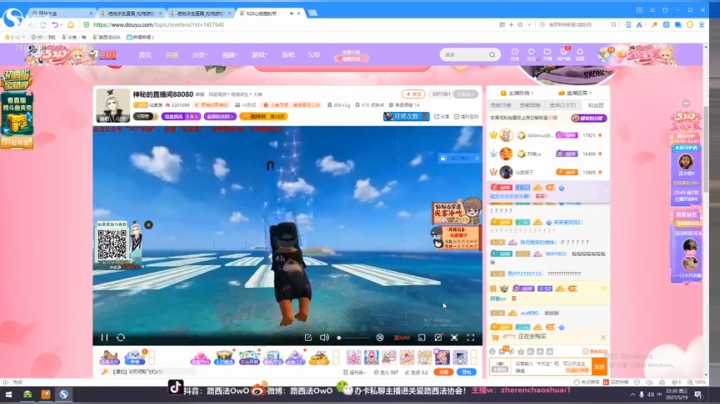Adjust the player volume slider

click(x=353, y=338)
